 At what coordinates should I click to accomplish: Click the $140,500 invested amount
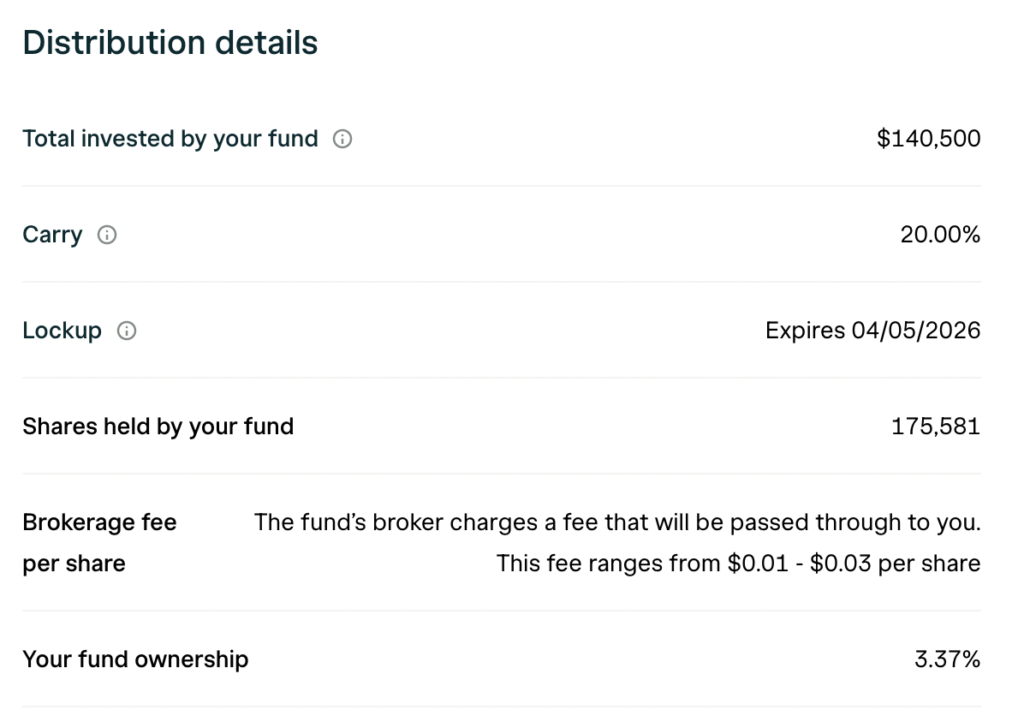click(x=928, y=139)
